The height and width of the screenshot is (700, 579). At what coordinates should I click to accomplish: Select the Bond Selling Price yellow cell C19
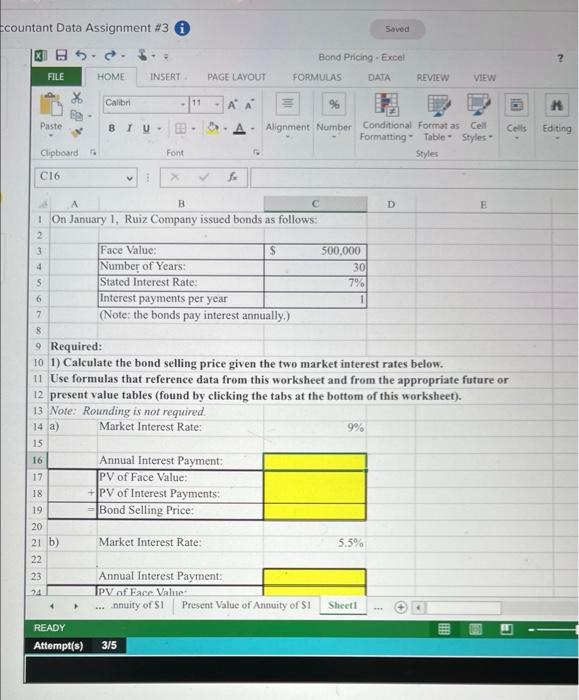[x=315, y=512]
